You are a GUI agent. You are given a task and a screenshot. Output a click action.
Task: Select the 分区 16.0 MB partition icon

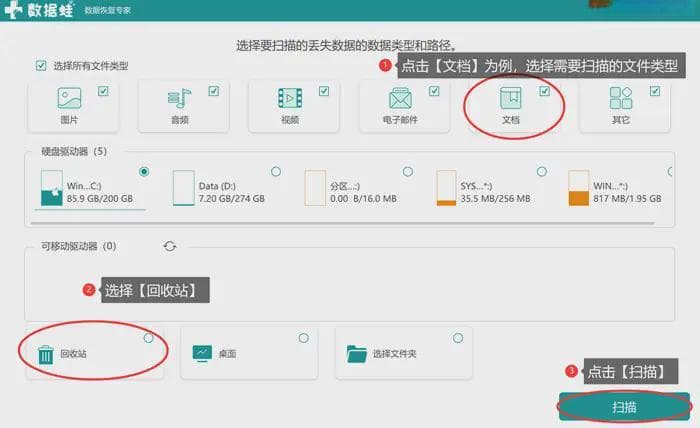point(315,188)
